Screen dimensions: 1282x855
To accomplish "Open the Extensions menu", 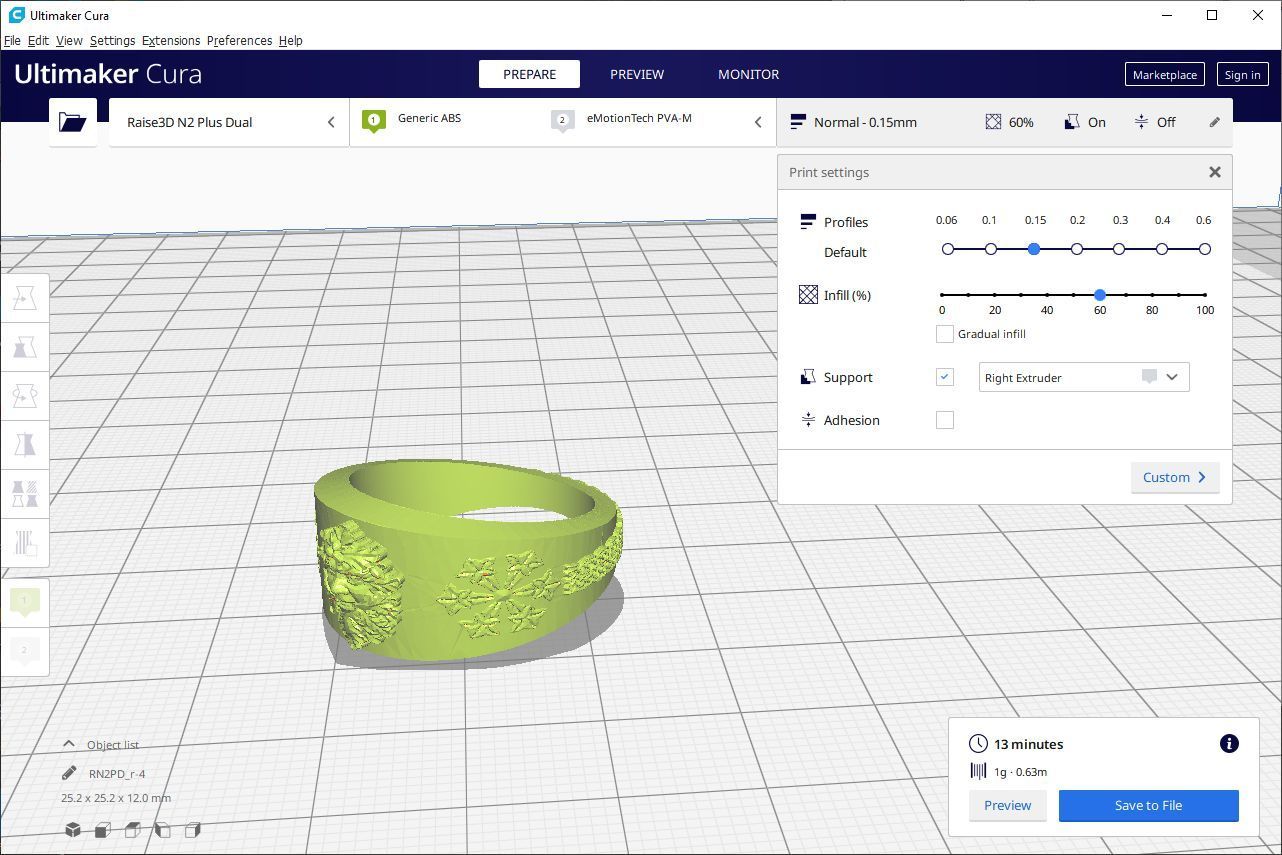I will tap(170, 41).
